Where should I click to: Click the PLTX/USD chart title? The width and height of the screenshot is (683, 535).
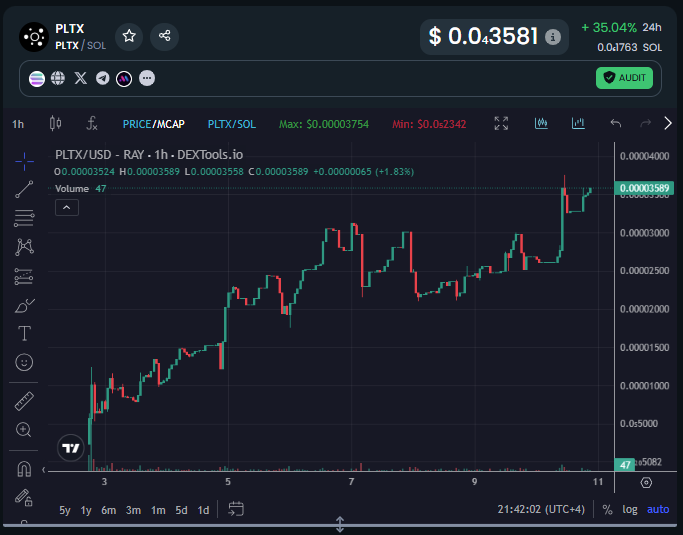click(149, 155)
